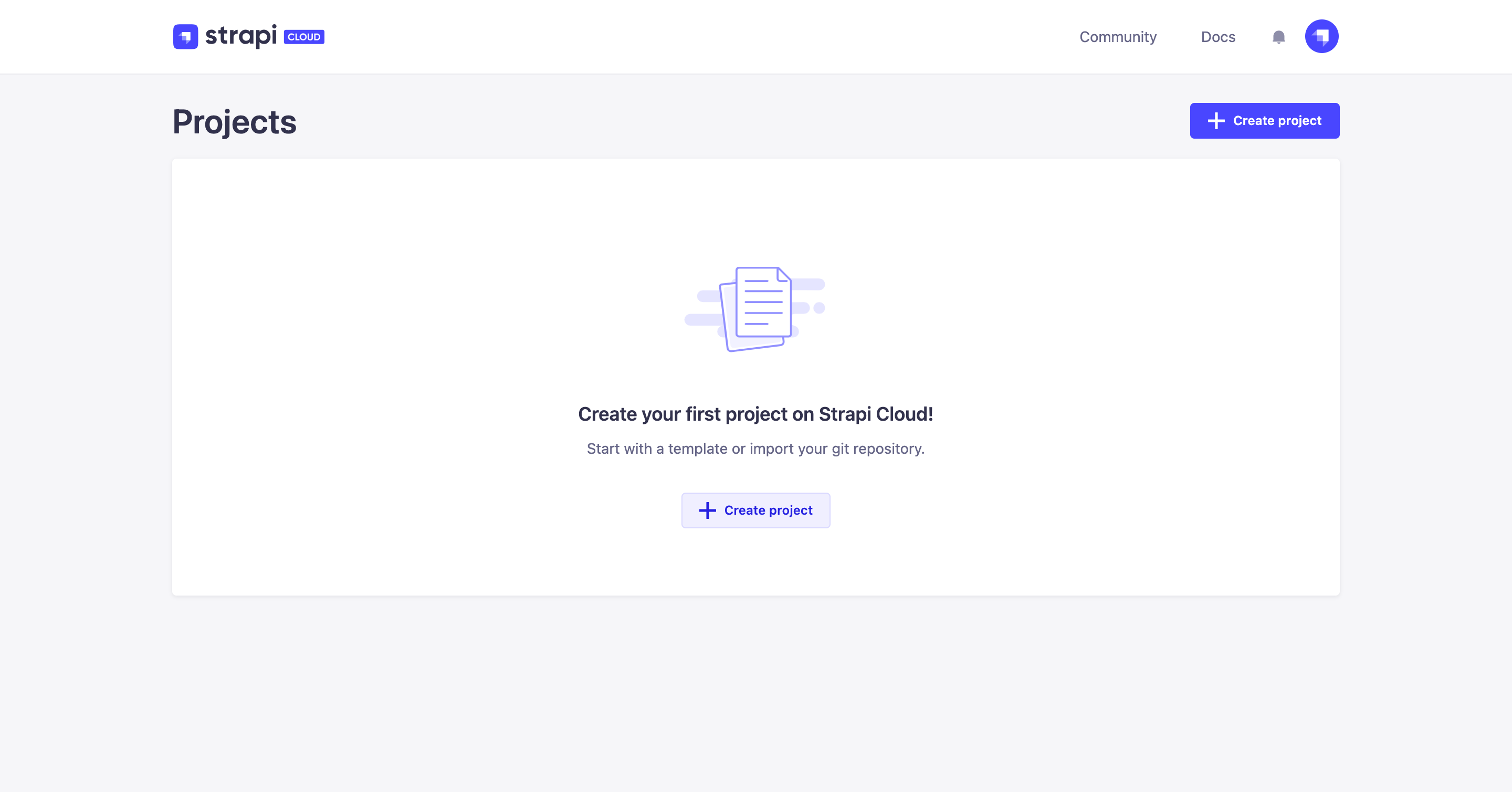Click the Strapi logo icon
This screenshot has height=792, width=1512.
[185, 36]
